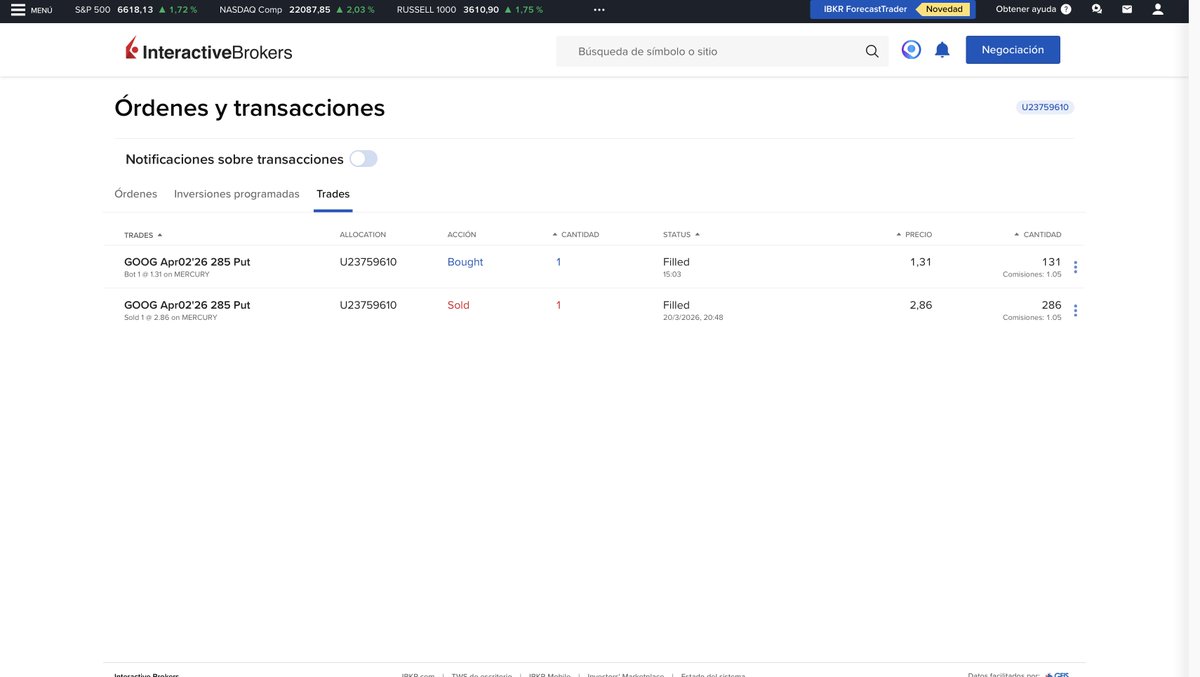The image size is (1200, 677).
Task: Open the mail messages icon
Action: (1127, 9)
